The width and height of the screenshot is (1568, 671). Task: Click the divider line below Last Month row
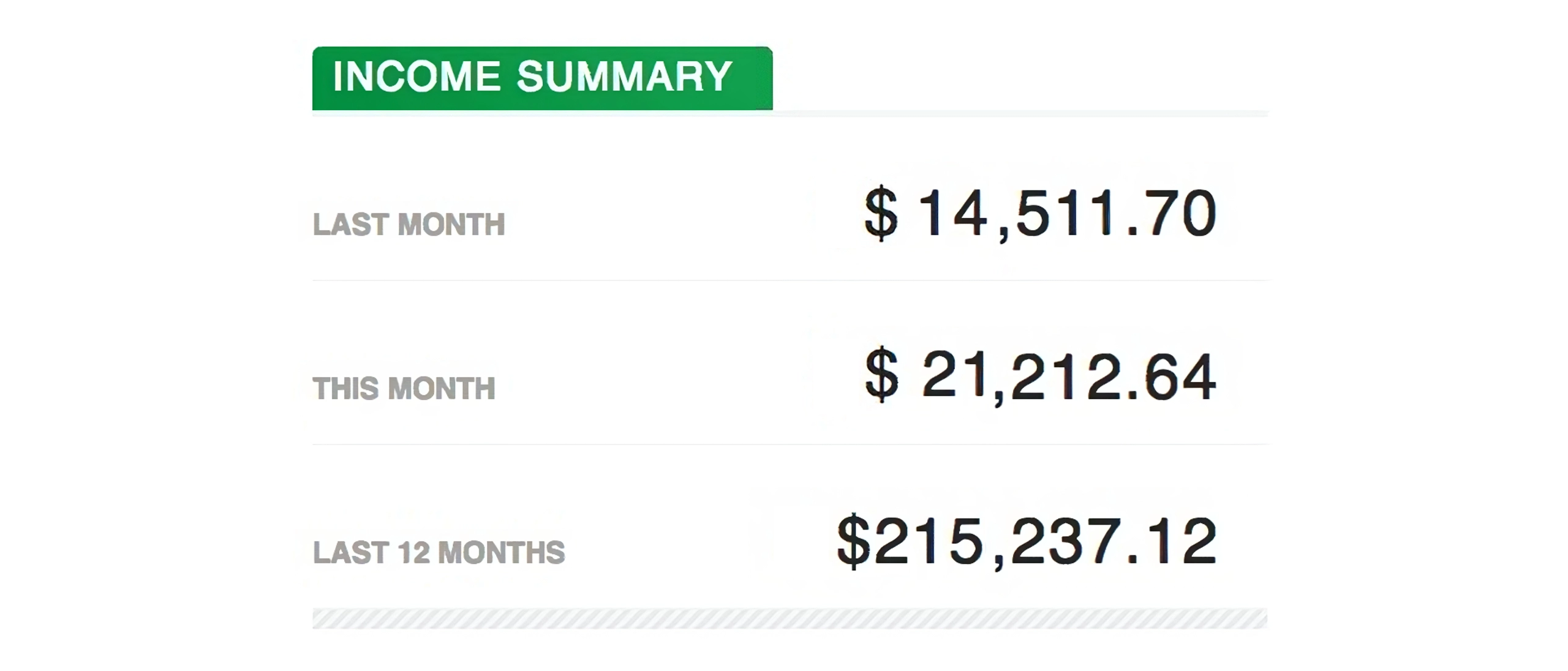point(790,280)
